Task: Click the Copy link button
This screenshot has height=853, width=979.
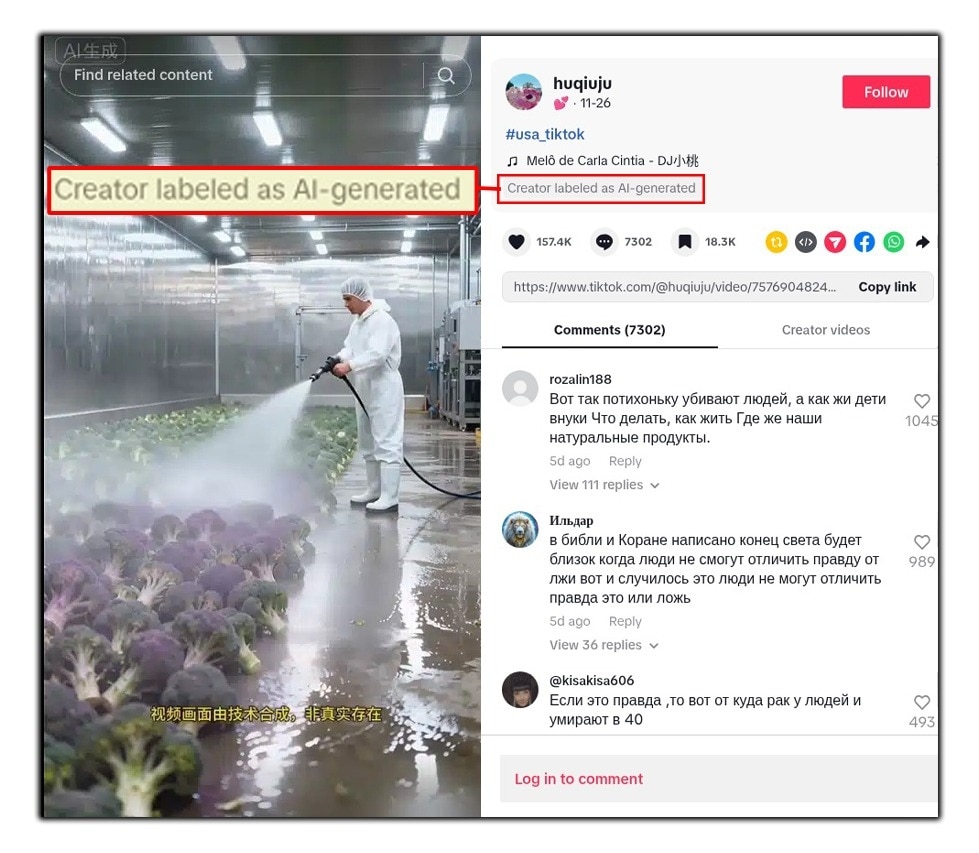Action: pos(887,287)
